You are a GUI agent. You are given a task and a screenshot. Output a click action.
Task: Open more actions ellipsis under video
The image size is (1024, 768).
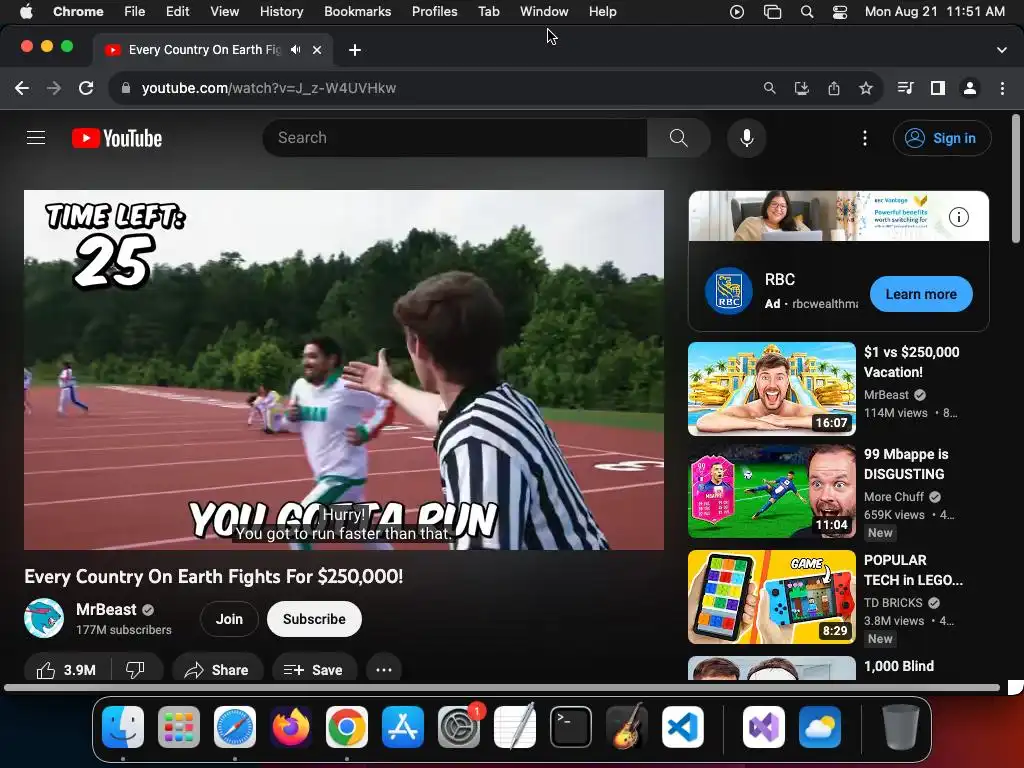(x=384, y=670)
